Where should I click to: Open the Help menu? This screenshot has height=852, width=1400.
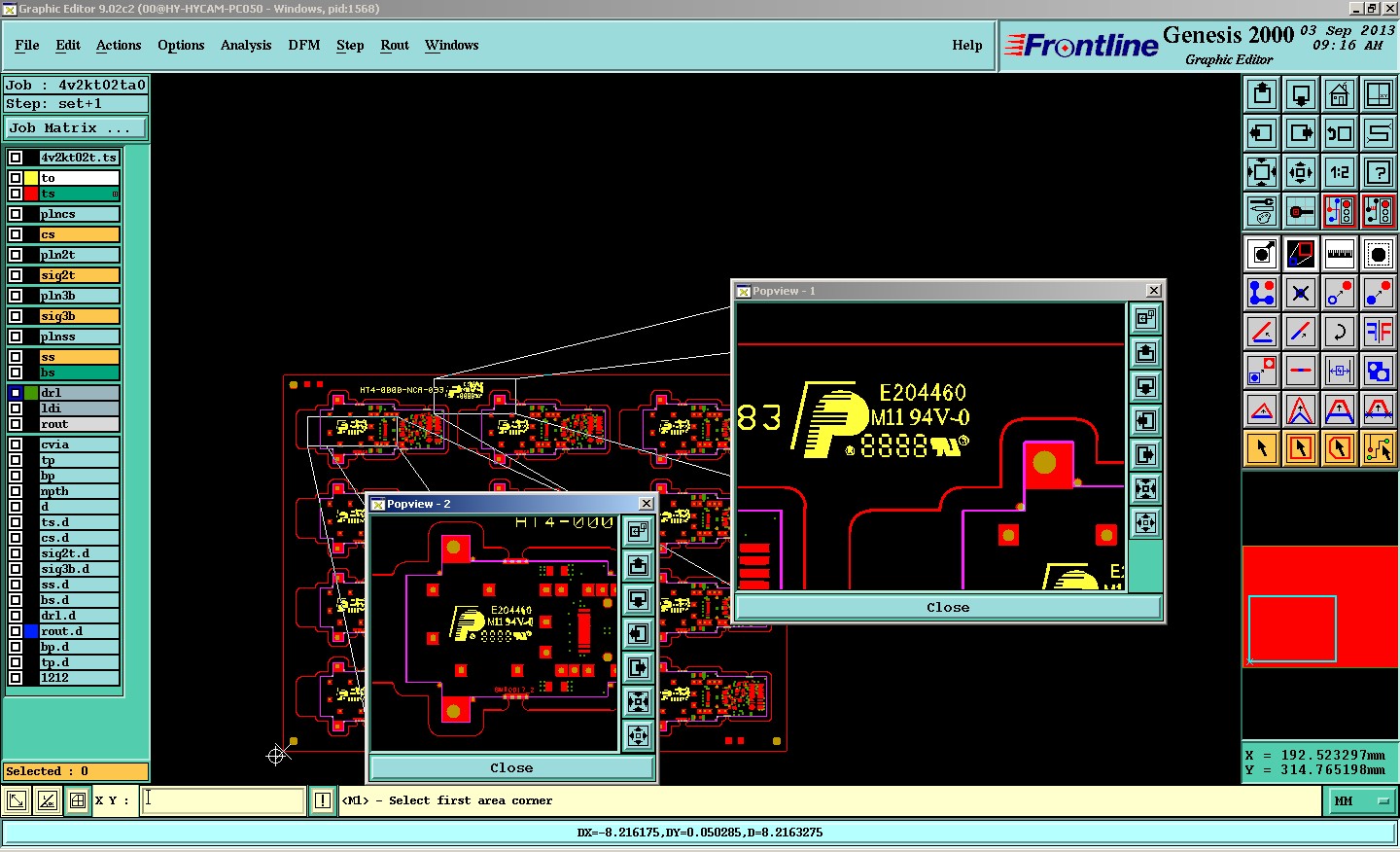click(x=967, y=45)
